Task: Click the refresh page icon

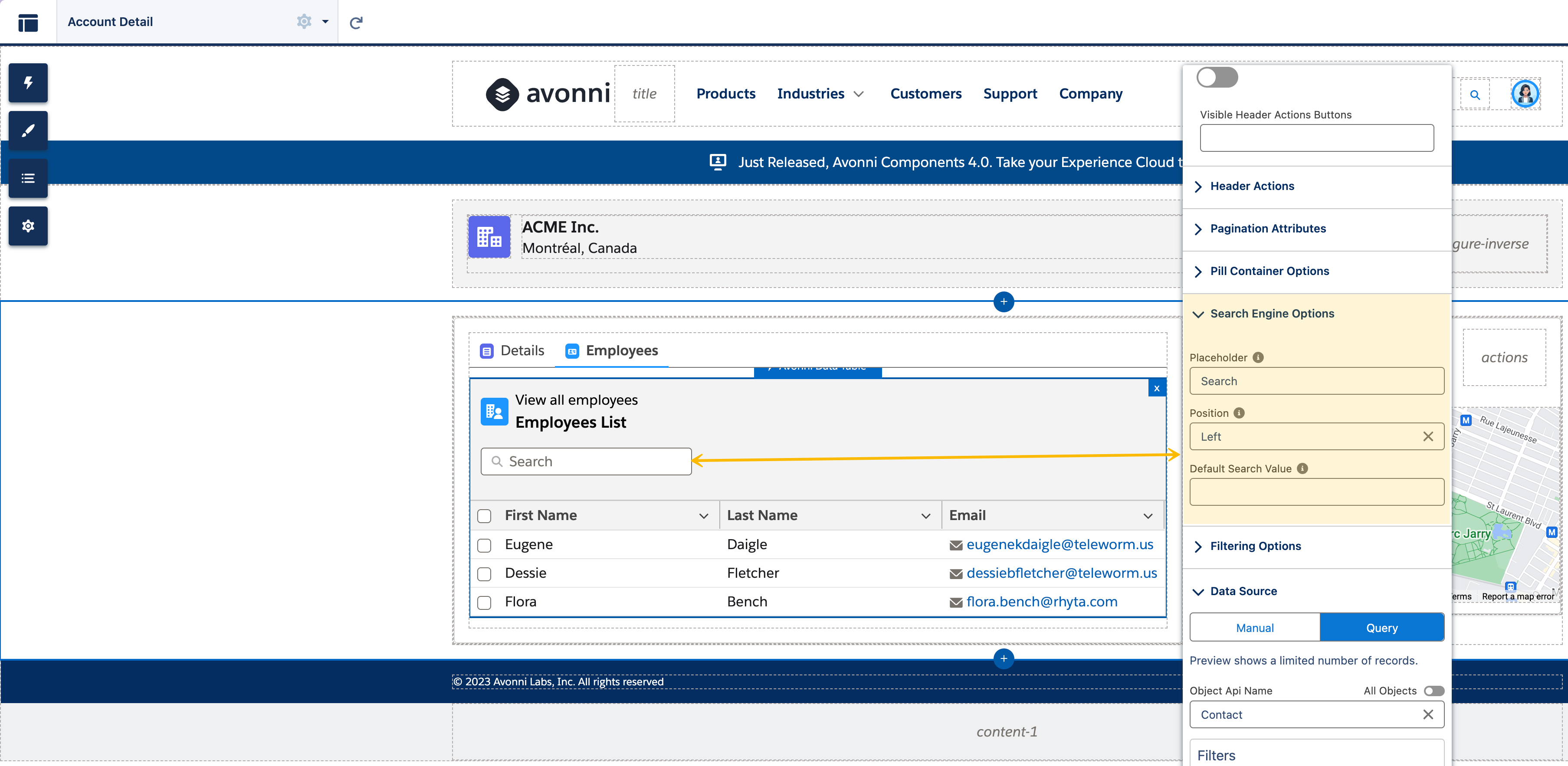Action: (356, 23)
